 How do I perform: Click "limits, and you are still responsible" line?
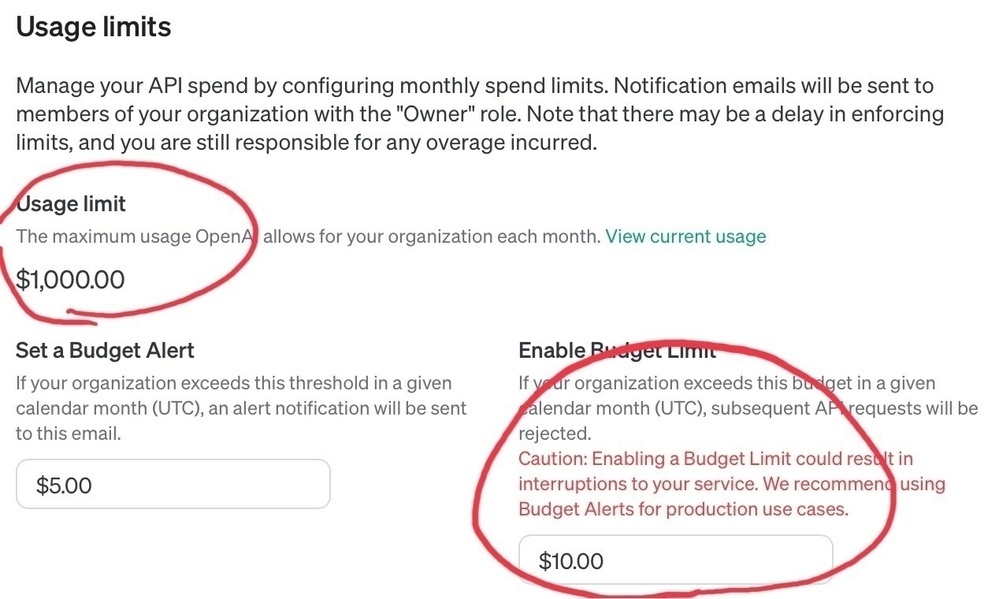[x=306, y=142]
